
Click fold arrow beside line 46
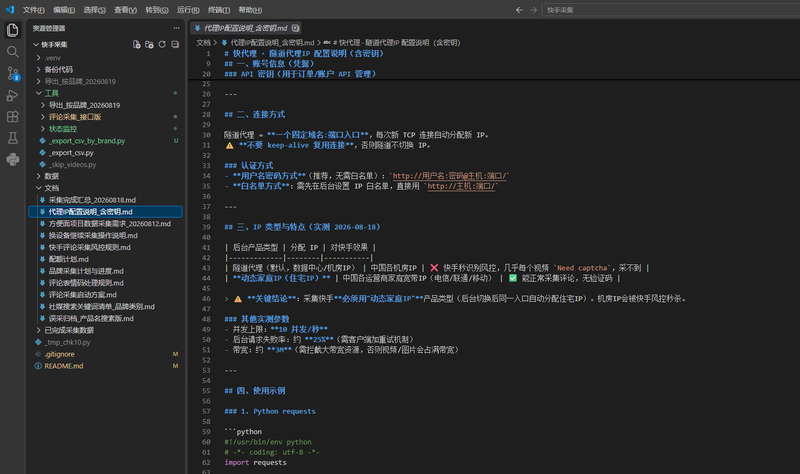pos(227,299)
